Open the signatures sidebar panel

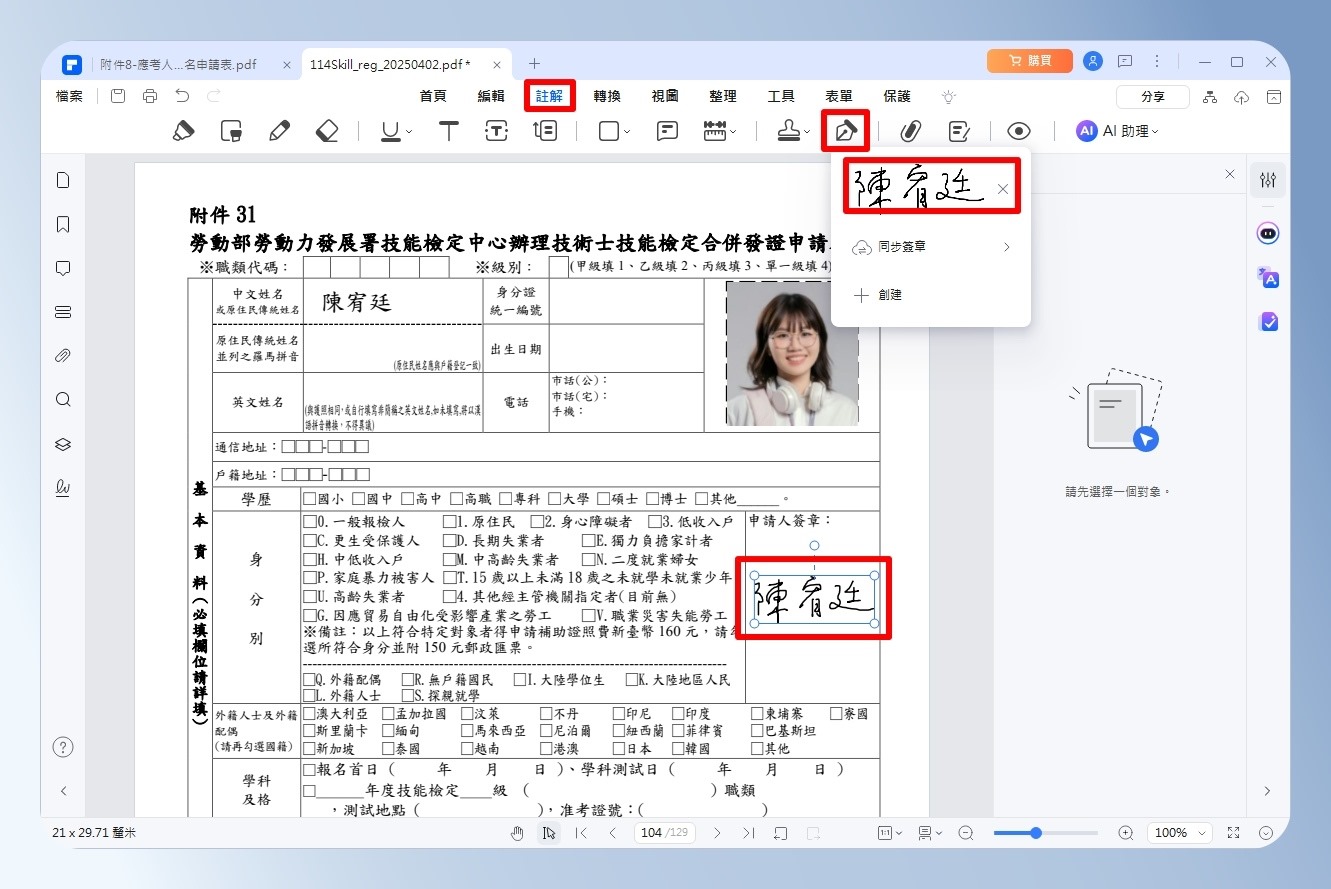(63, 488)
